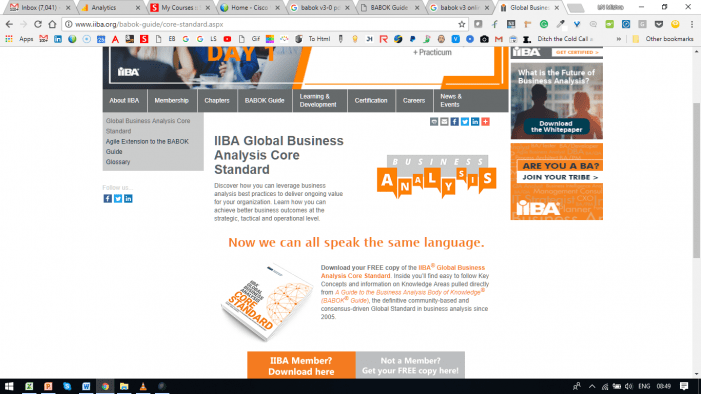
Task: Open the Careers menu
Action: [x=414, y=101]
